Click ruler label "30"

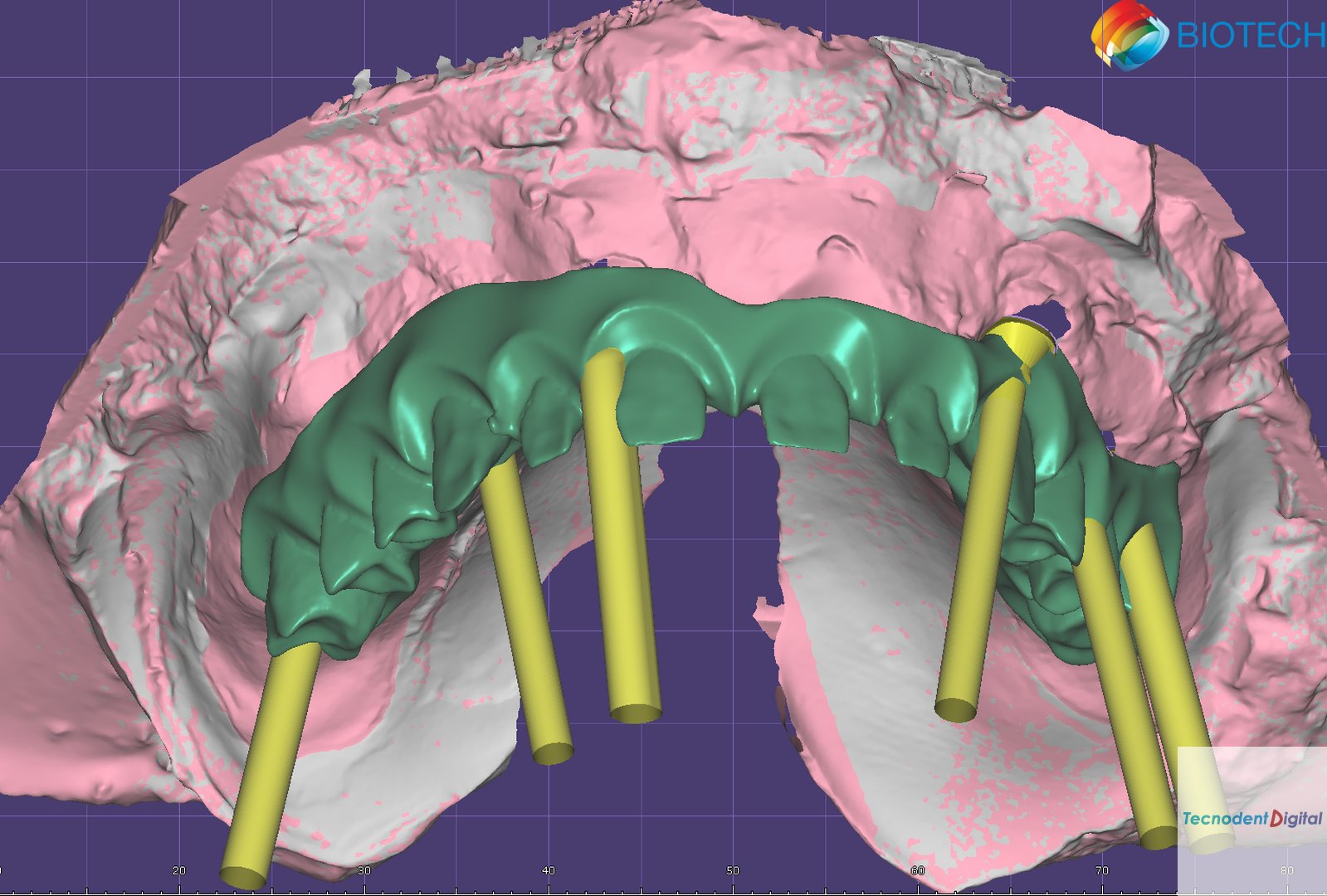click(x=363, y=870)
